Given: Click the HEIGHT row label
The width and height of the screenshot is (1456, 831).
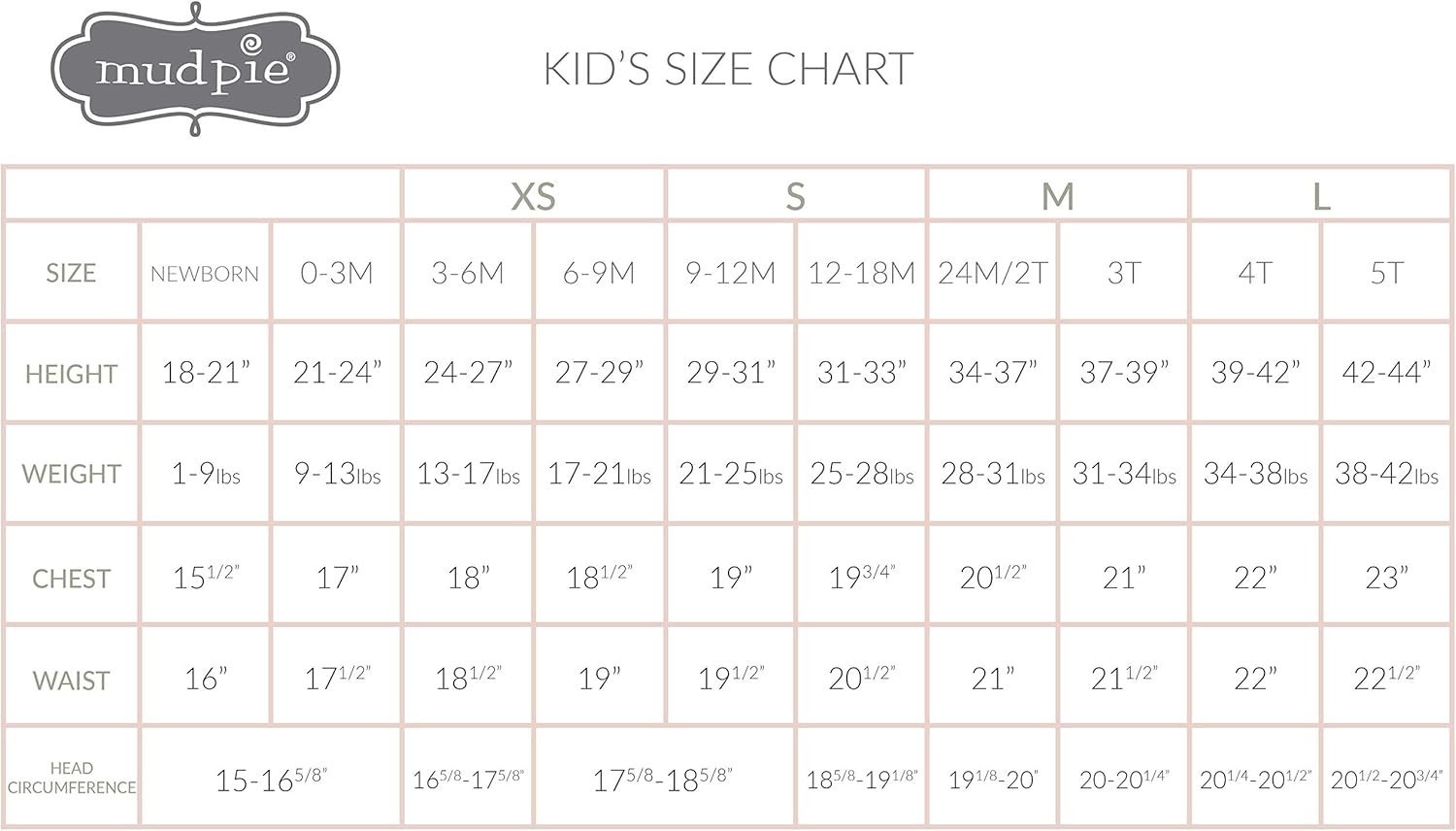Looking at the screenshot, I should point(71,374).
